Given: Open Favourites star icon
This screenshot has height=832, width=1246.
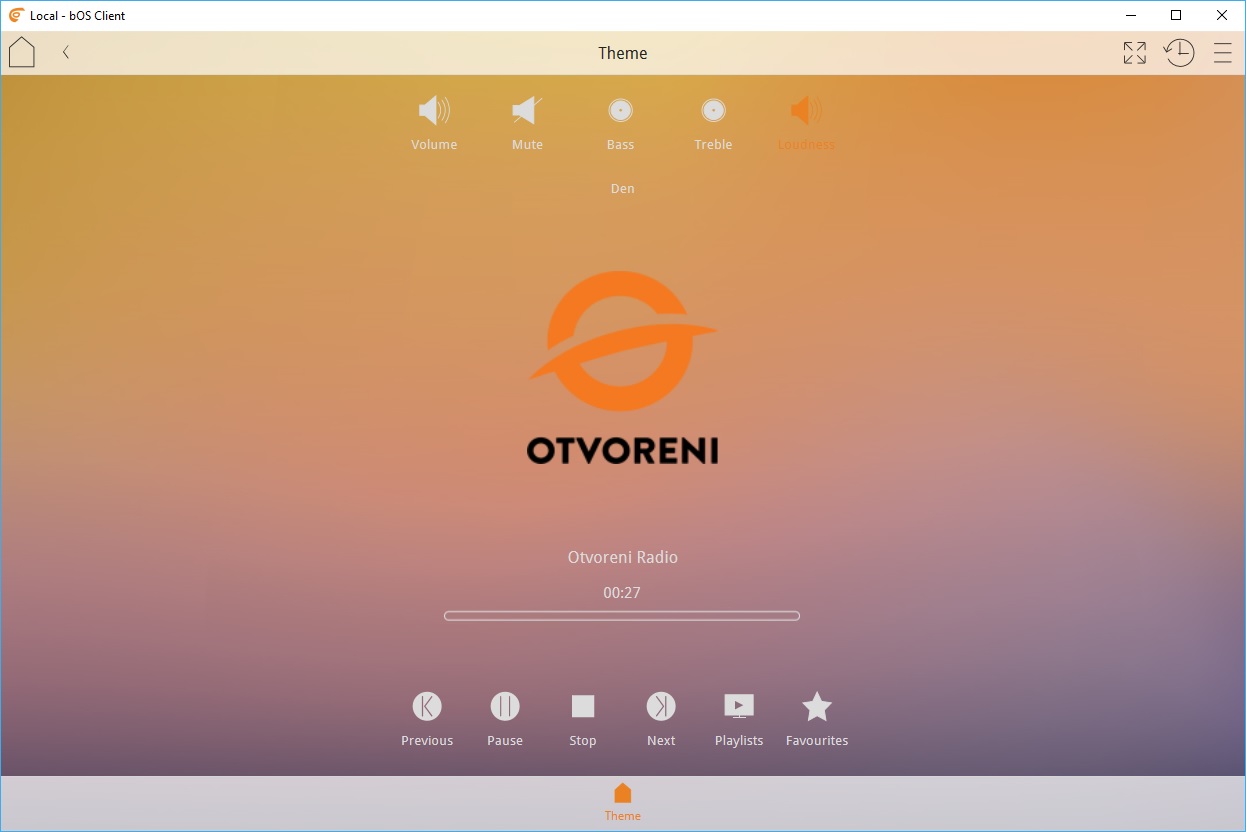Looking at the screenshot, I should tap(817, 707).
